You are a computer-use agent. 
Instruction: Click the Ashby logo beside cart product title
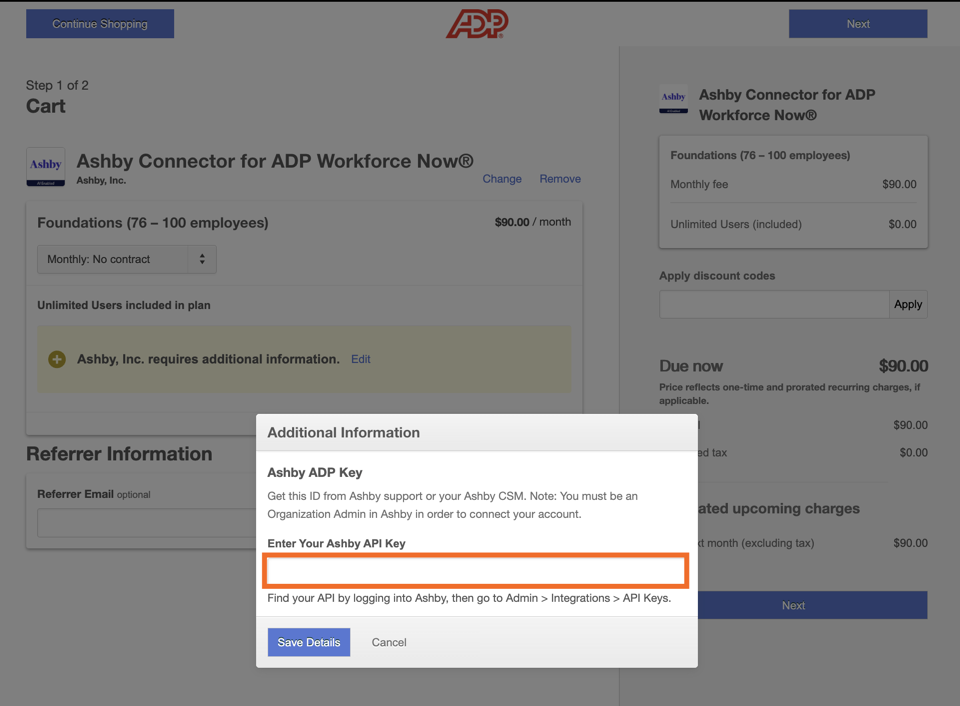click(x=46, y=167)
